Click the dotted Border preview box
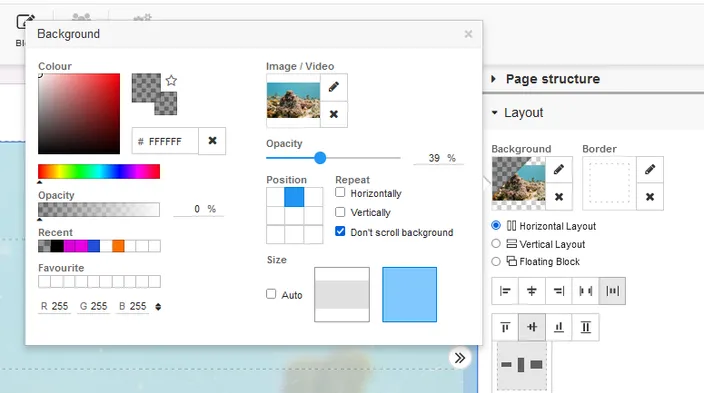The image size is (704, 393). click(x=609, y=183)
